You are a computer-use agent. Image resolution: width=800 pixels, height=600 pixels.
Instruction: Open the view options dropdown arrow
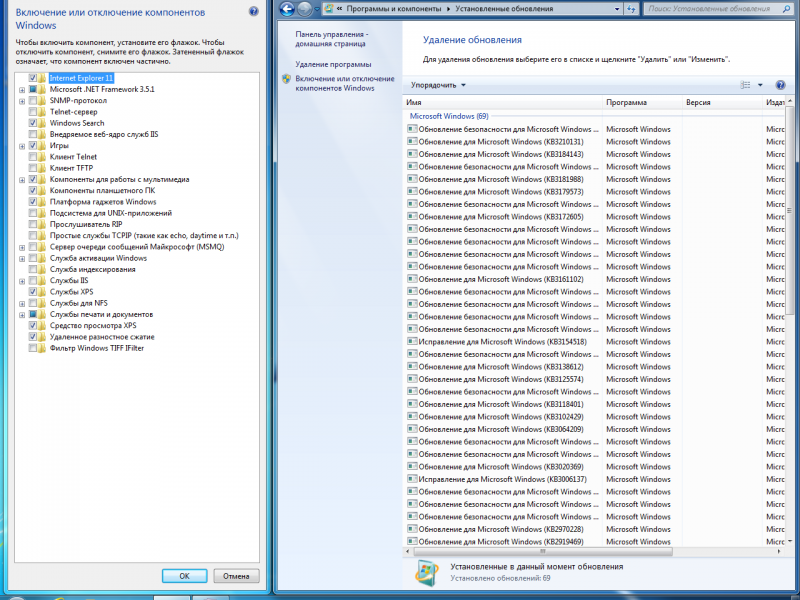pyautogui.click(x=760, y=85)
